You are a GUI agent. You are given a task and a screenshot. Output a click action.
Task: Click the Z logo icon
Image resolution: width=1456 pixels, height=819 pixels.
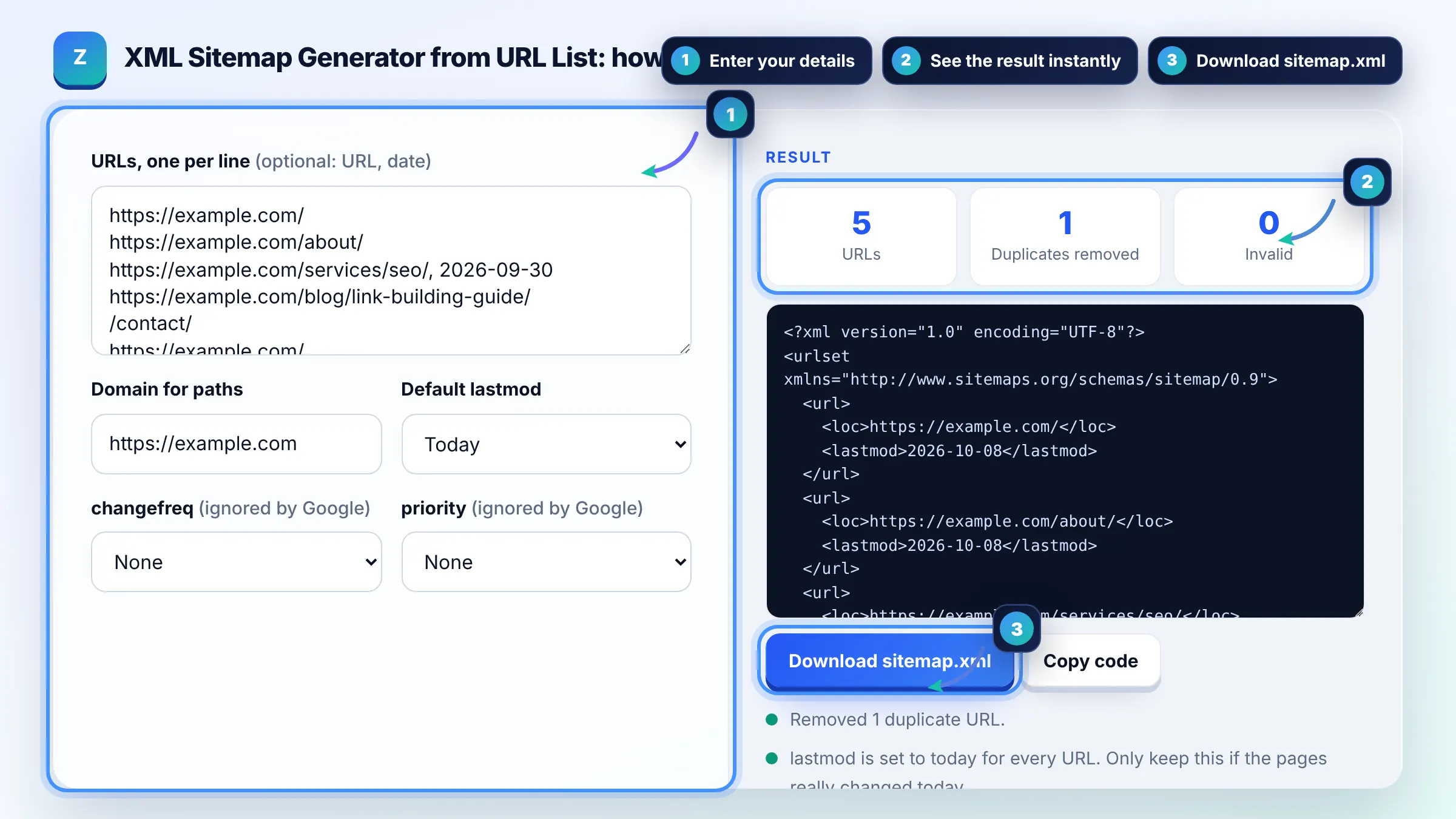[x=80, y=59]
